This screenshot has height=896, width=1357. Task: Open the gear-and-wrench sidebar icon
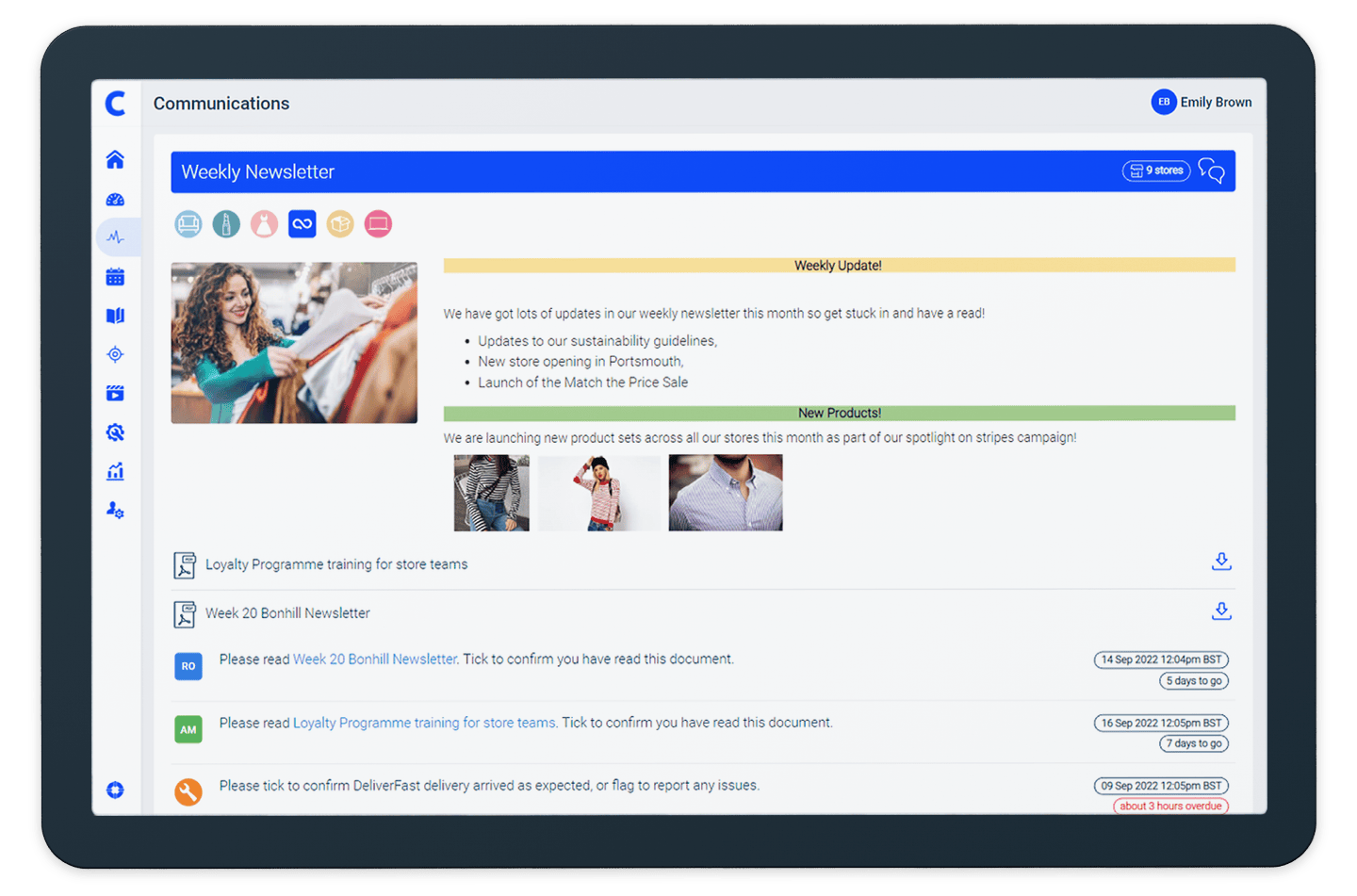tap(115, 432)
